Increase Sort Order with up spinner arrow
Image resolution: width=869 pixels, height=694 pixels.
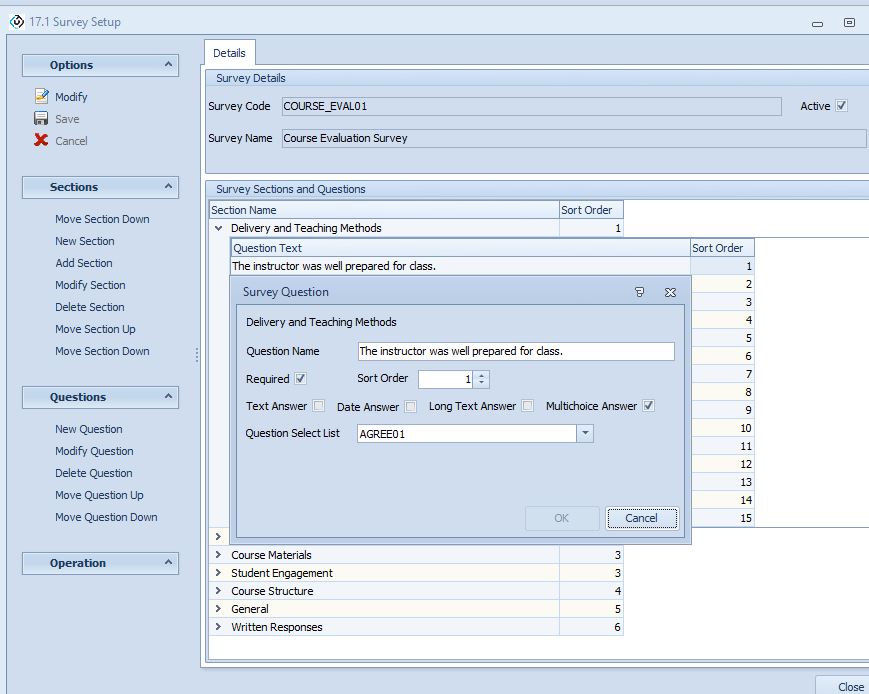(482, 375)
